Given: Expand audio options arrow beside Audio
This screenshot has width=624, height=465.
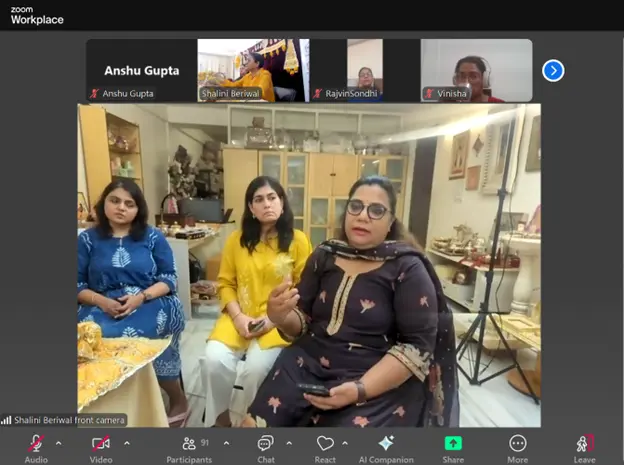Looking at the screenshot, I should pos(59,443).
